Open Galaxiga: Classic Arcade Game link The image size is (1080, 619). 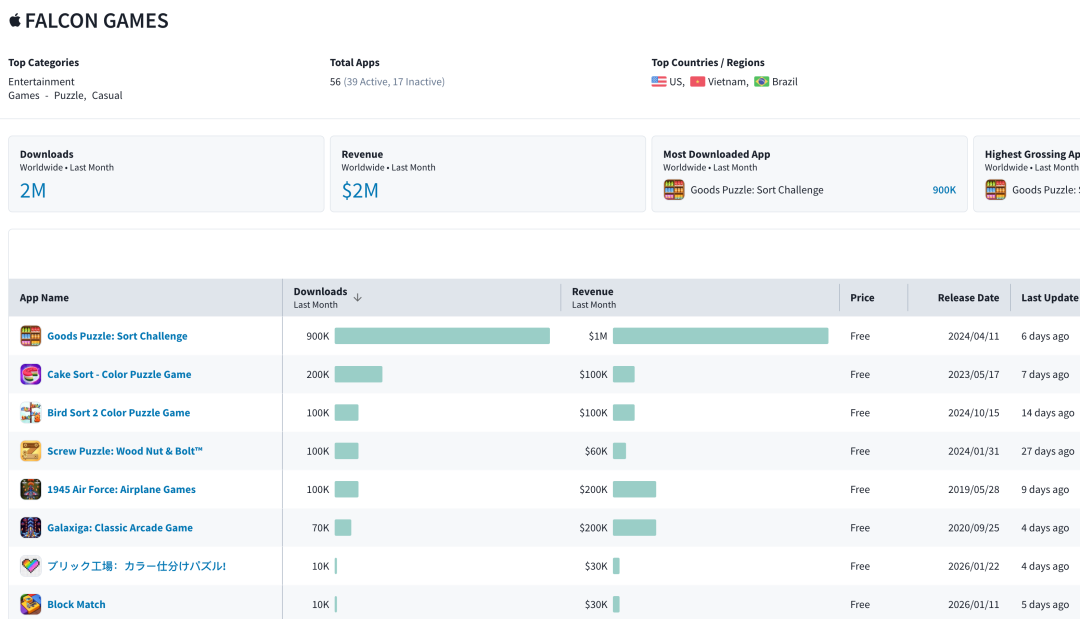pyautogui.click(x=120, y=527)
